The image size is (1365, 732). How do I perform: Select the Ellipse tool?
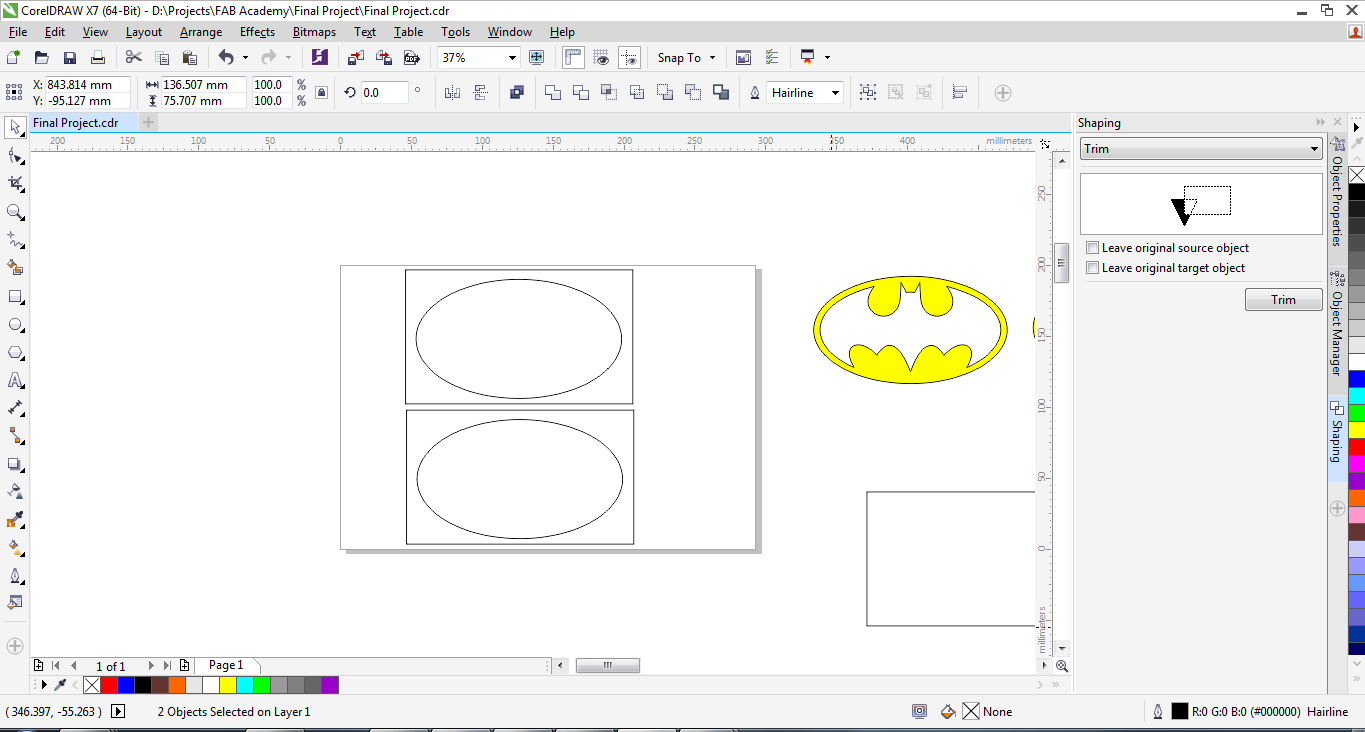coord(15,325)
